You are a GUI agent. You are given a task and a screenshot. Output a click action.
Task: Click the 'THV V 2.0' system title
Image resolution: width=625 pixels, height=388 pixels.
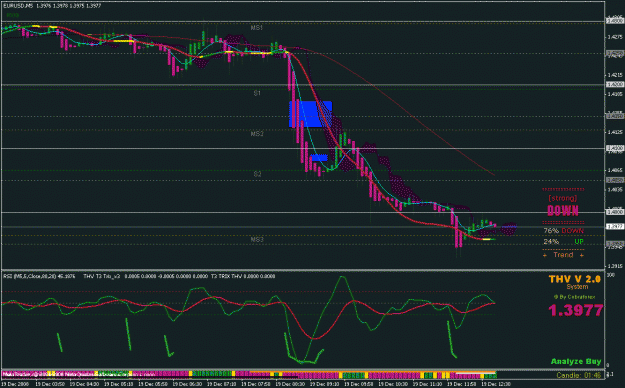574,279
